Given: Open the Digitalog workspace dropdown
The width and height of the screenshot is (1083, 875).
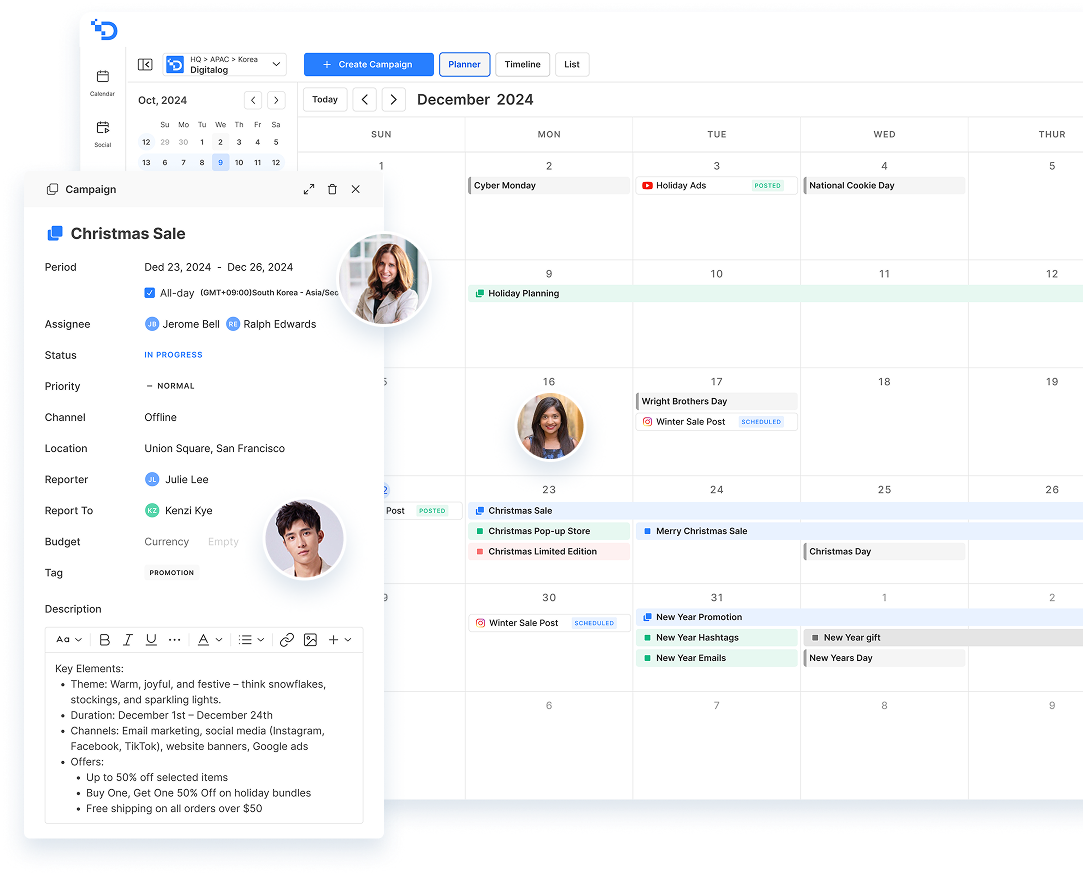Looking at the screenshot, I should (x=225, y=65).
